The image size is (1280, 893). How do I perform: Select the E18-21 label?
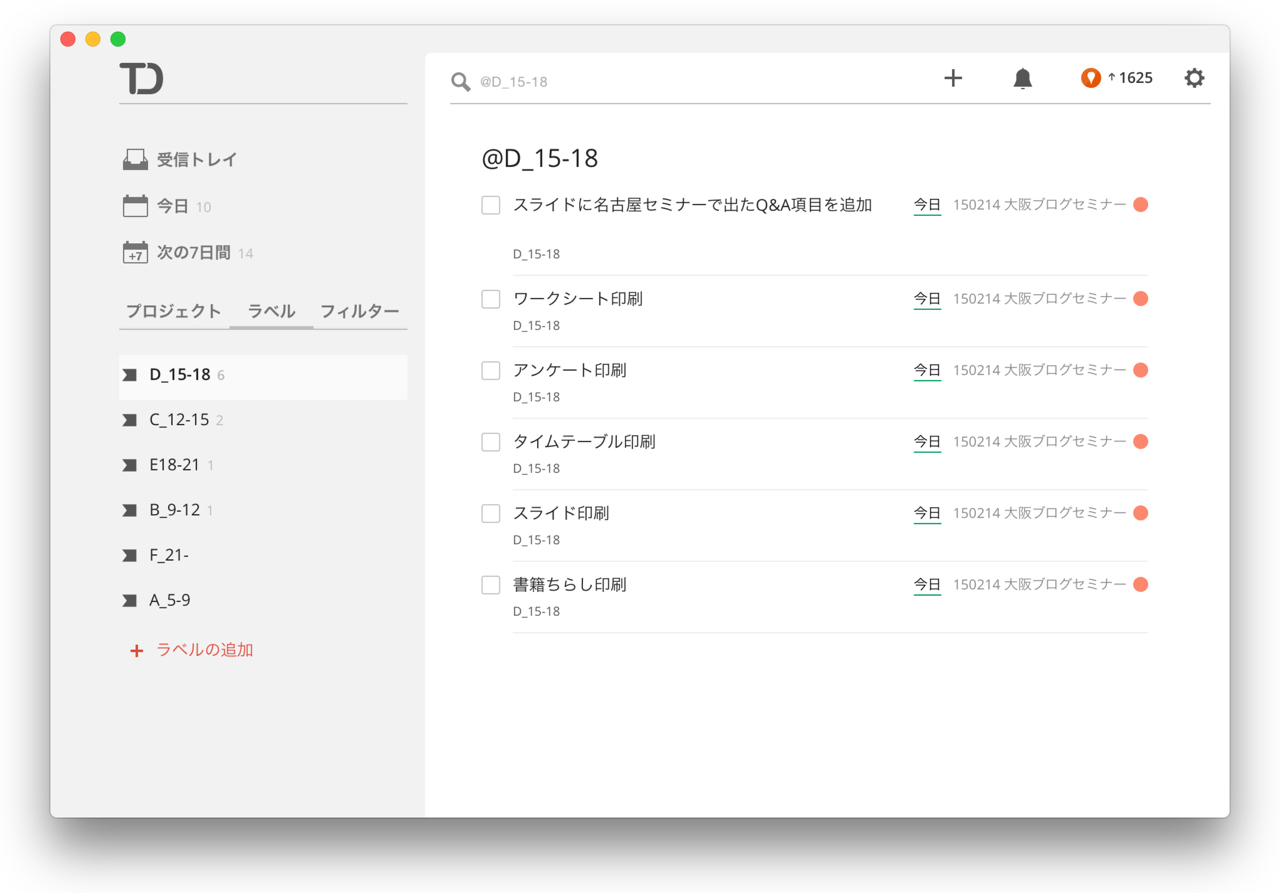pos(174,465)
